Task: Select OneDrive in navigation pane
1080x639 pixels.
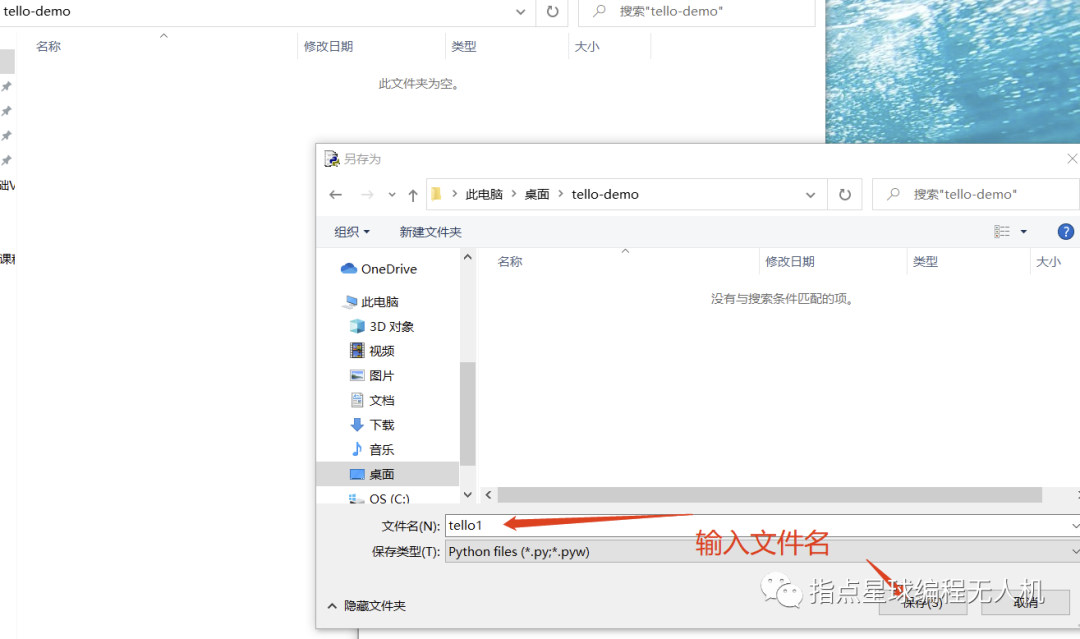Action: click(379, 269)
